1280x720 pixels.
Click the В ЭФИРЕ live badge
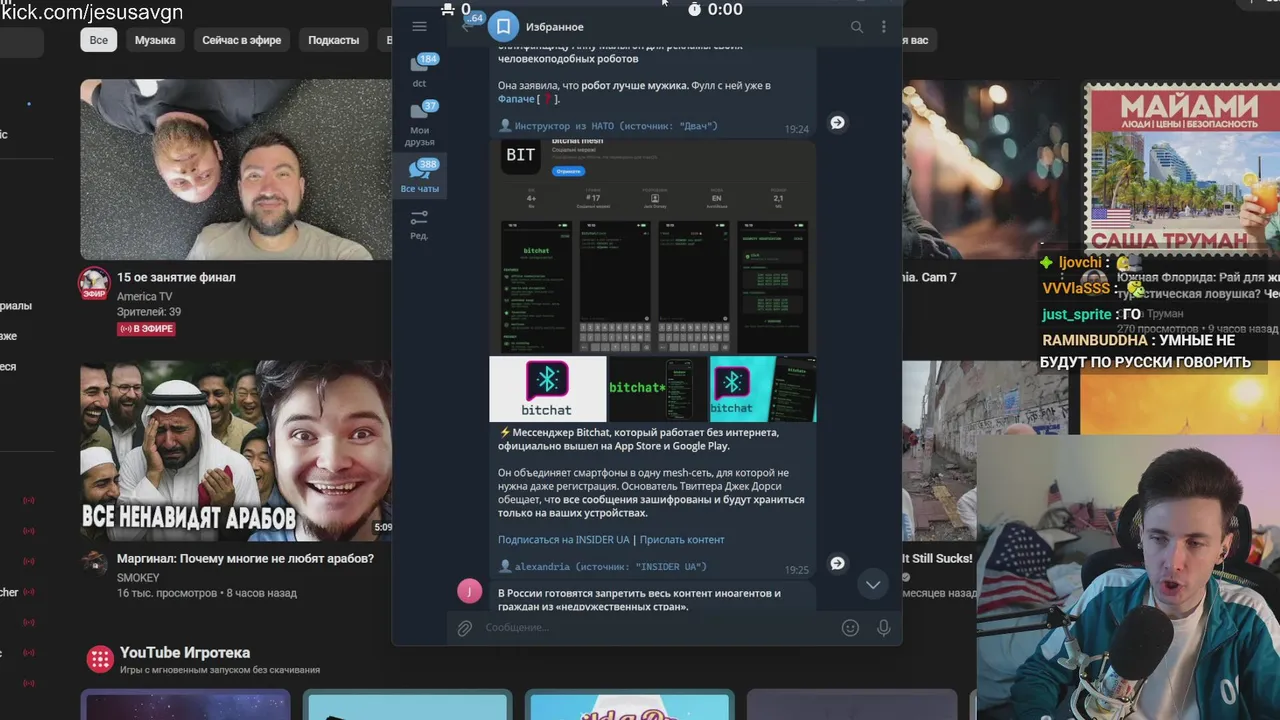pos(146,329)
